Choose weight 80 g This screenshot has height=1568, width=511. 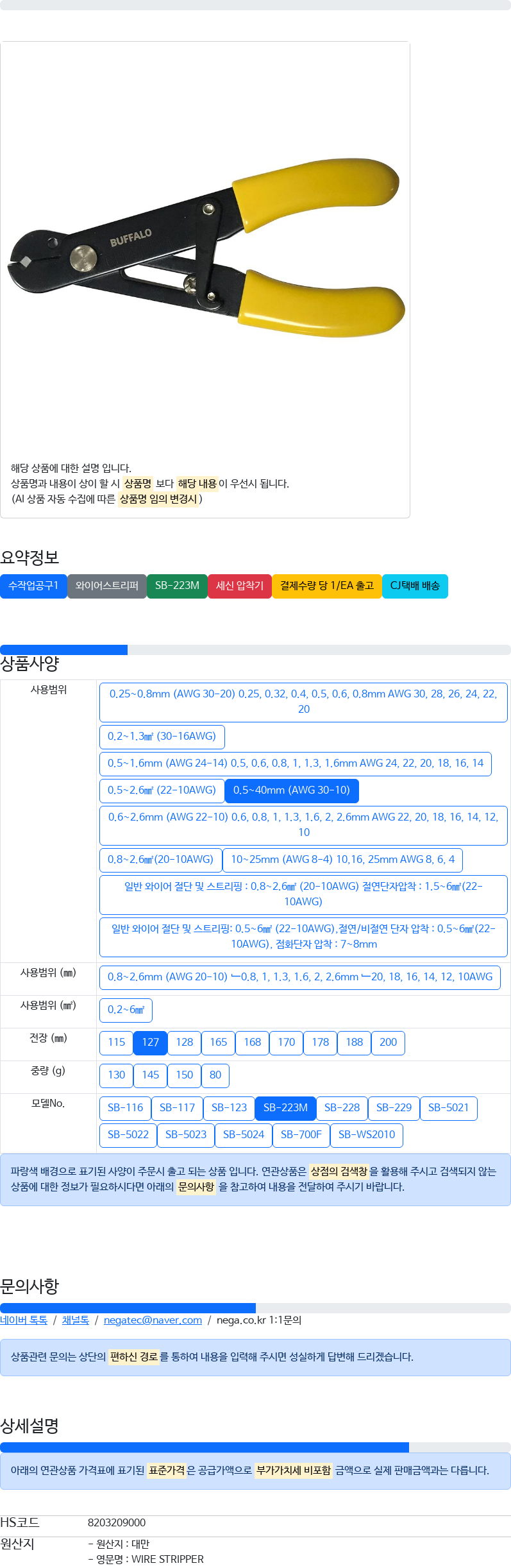(x=215, y=1075)
